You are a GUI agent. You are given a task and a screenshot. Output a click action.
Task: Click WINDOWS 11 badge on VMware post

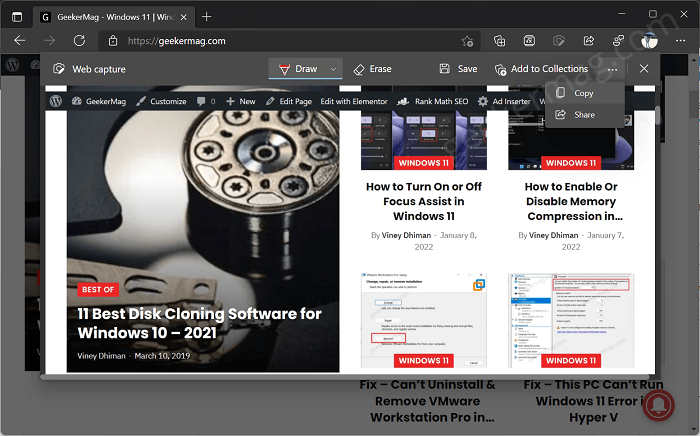[x=424, y=361]
